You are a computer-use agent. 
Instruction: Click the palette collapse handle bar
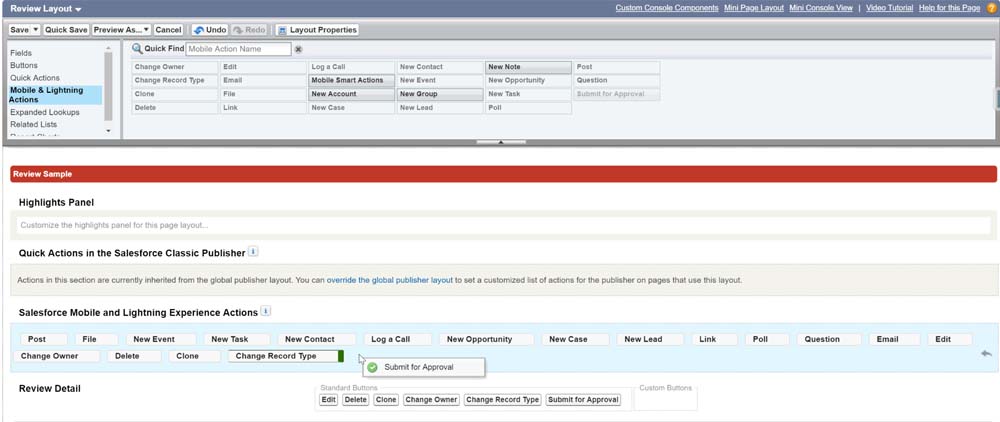[x=501, y=142]
